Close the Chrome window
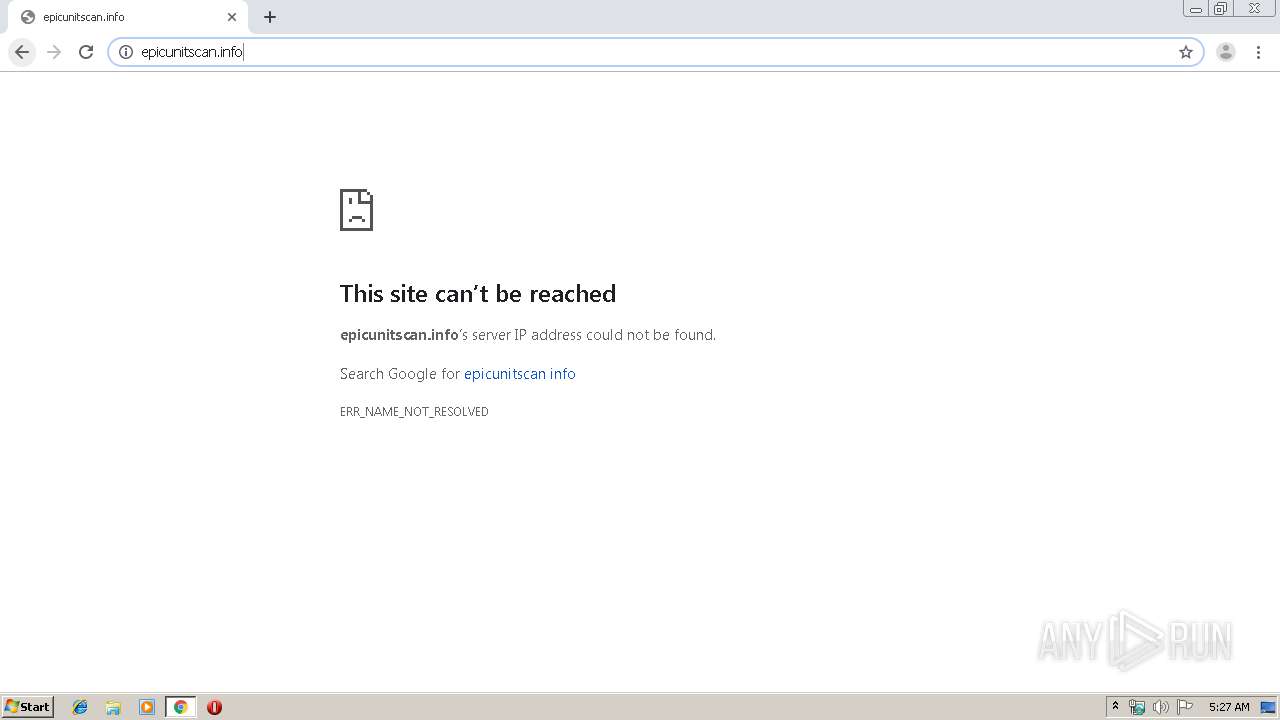Screen dimensions: 1280x720 pos(1254,9)
